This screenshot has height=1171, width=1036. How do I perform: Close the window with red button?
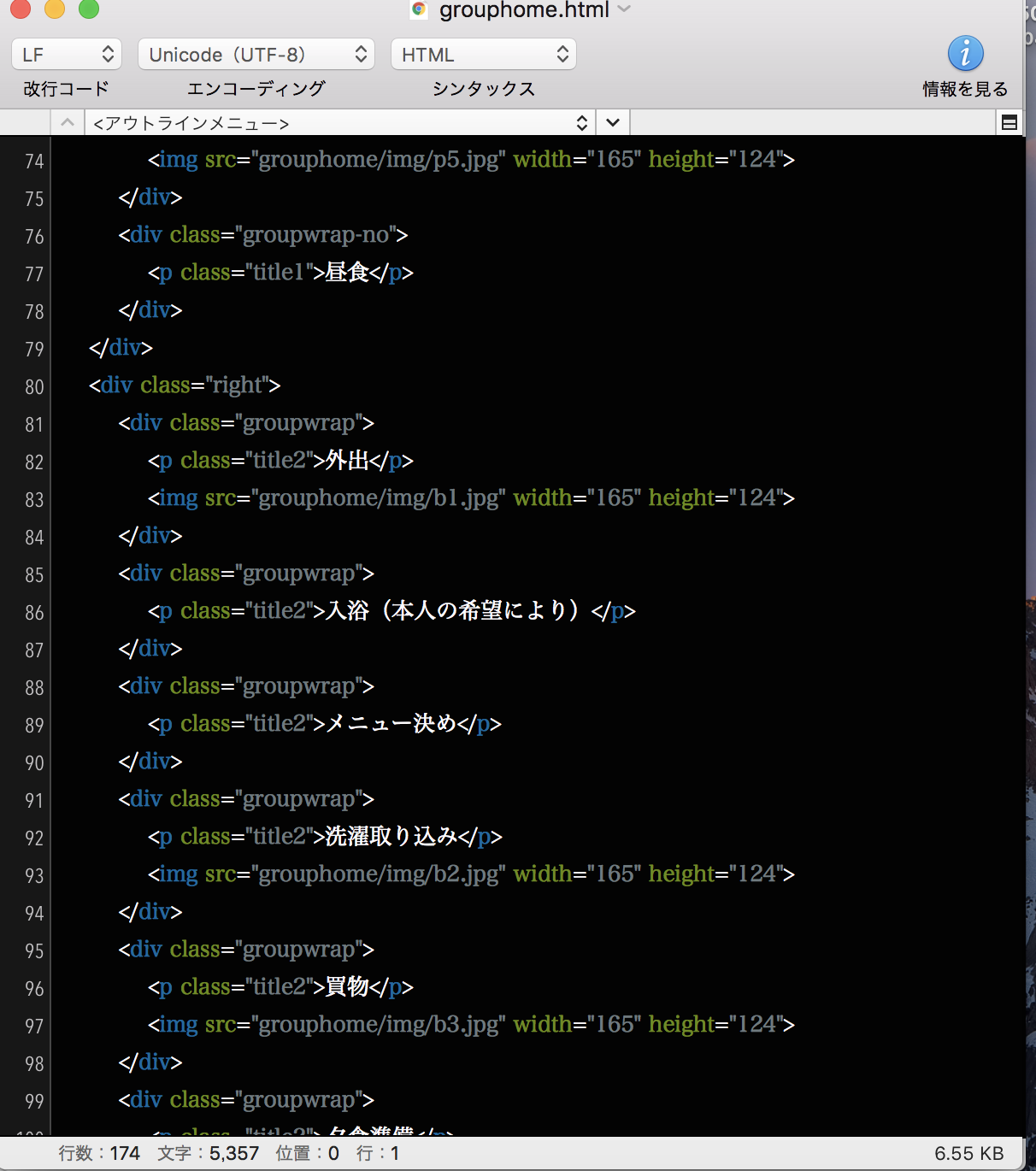[21, 9]
